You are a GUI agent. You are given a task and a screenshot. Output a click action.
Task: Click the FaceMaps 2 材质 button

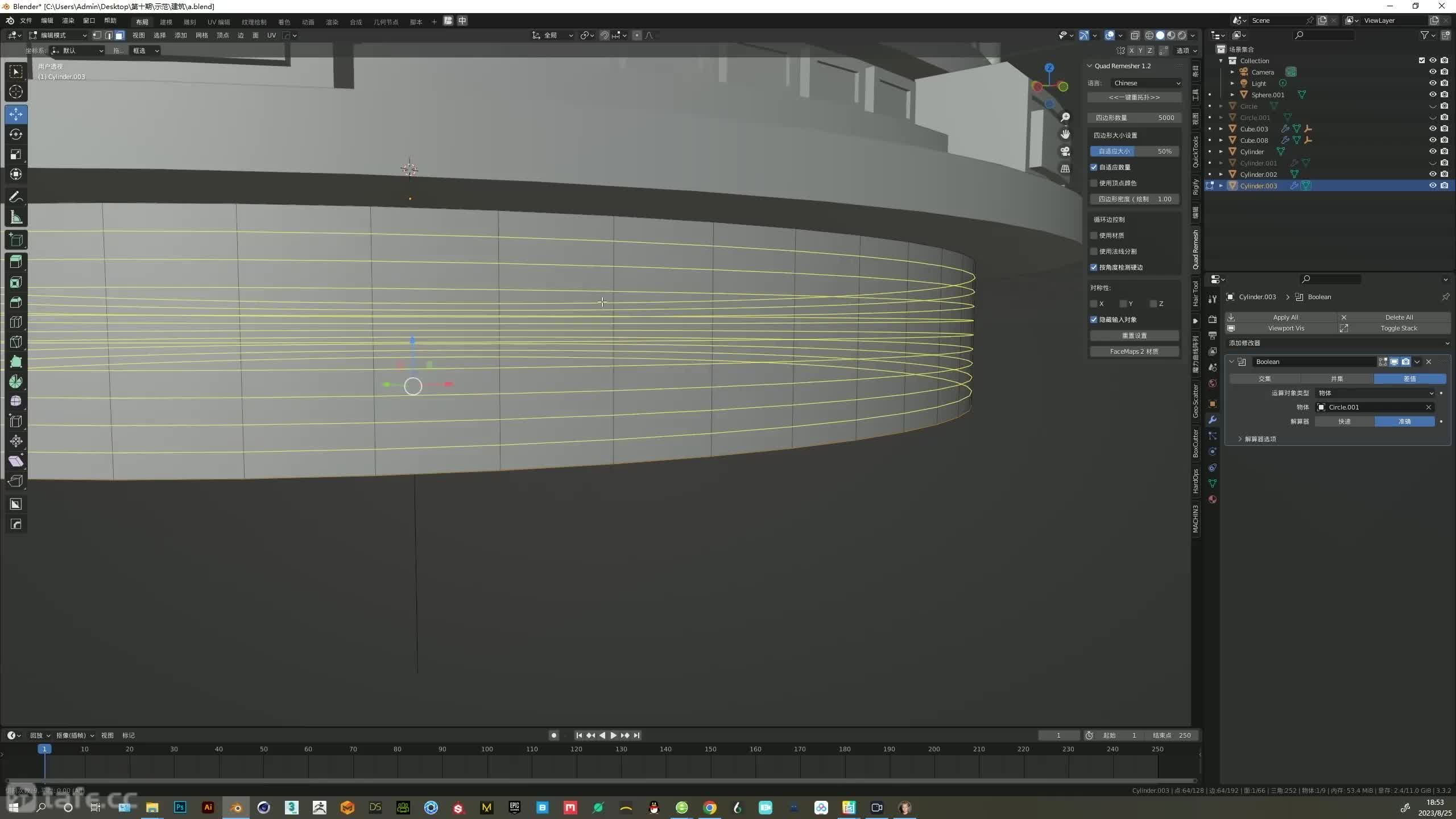1134,351
